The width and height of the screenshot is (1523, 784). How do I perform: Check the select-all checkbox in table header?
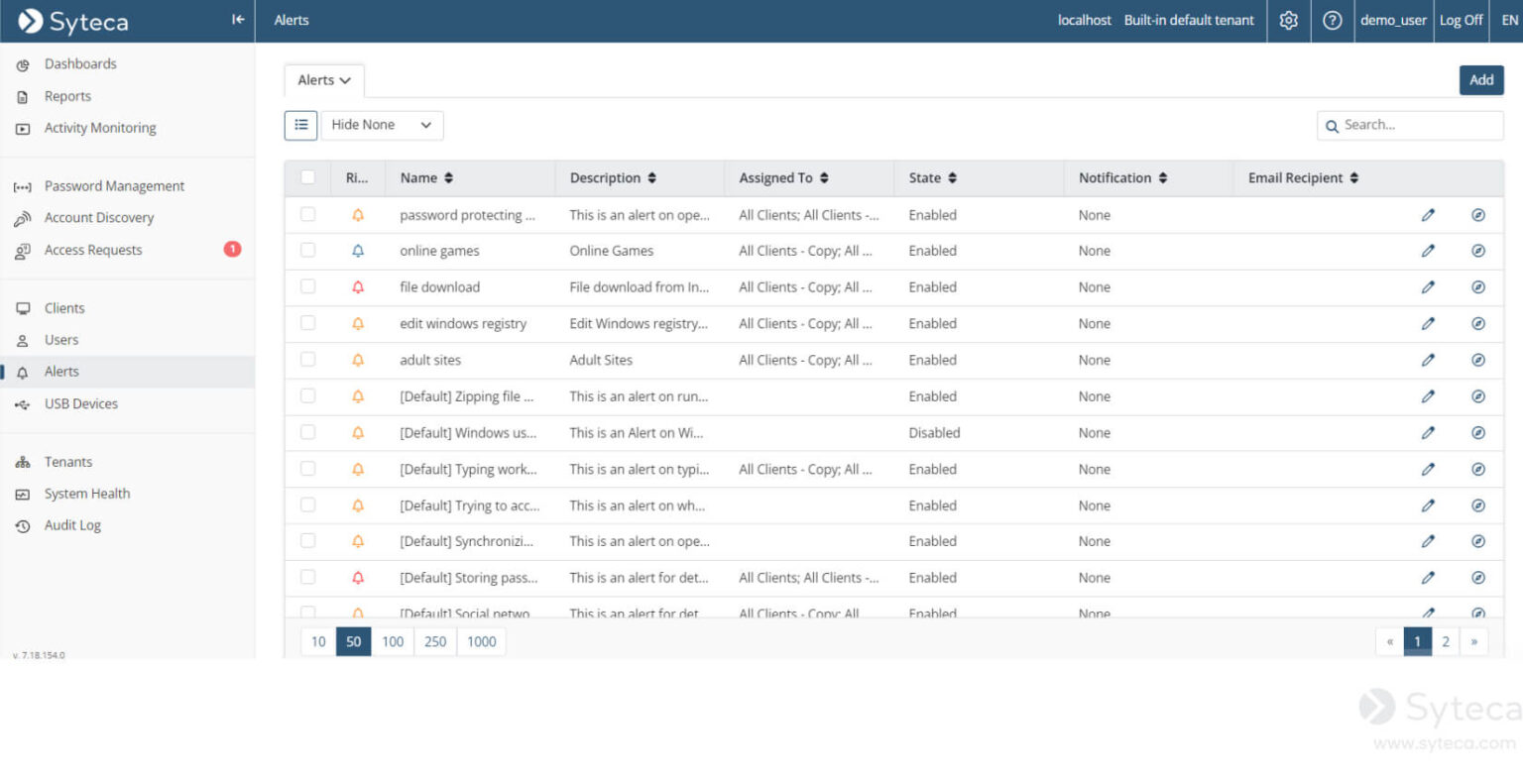pyautogui.click(x=308, y=177)
